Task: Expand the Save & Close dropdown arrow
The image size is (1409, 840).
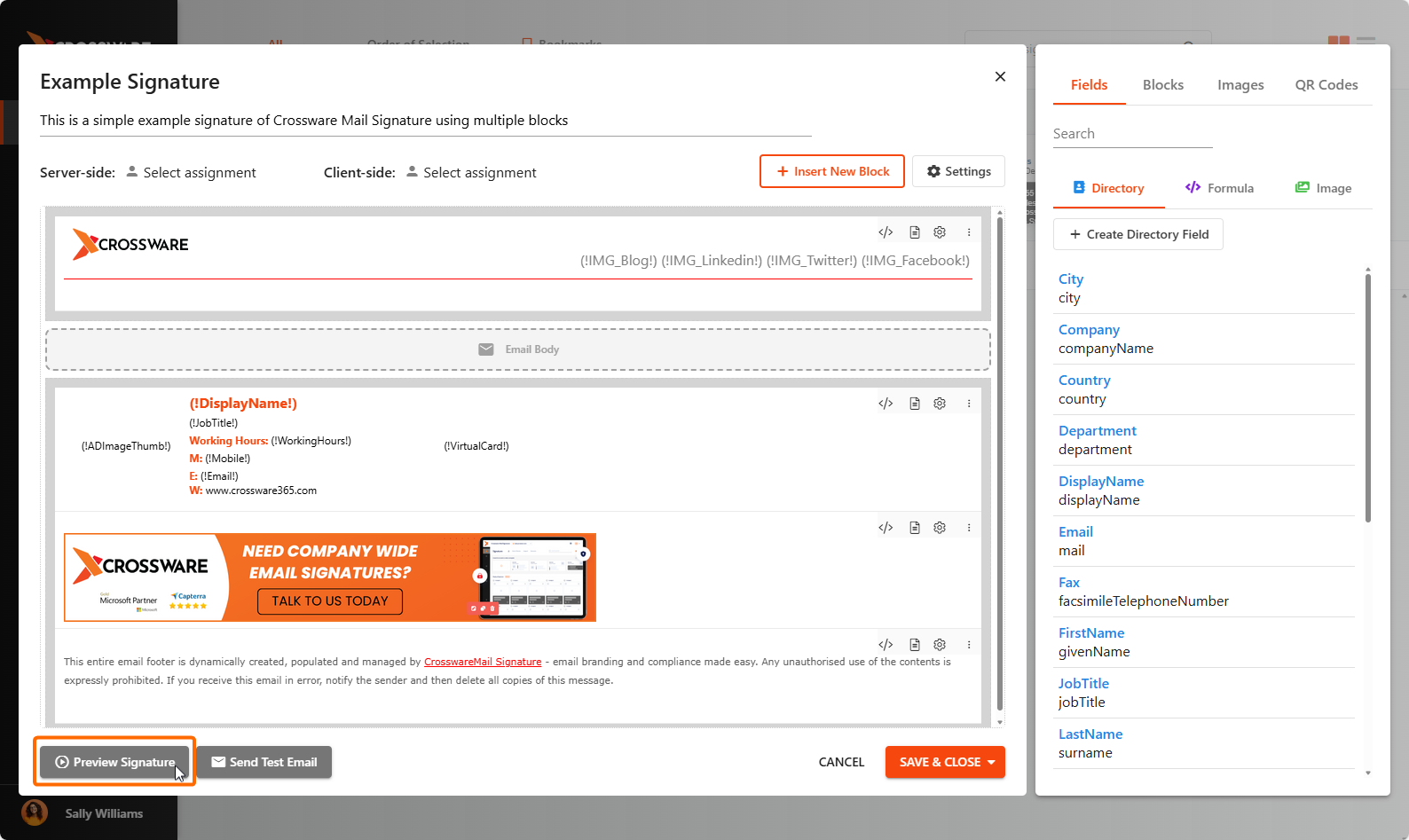Action: [x=991, y=762]
